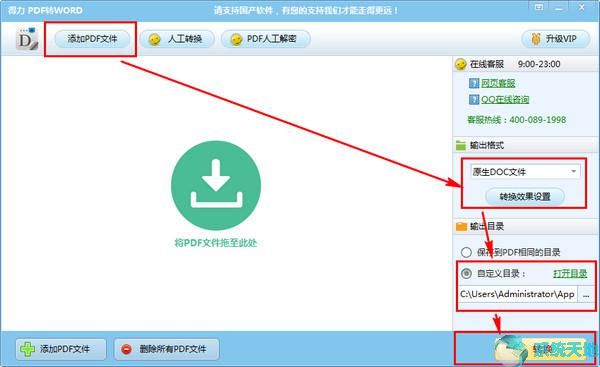Select 保存到PDF相同的目录 radio option
Viewport: 600px width, 367px height.
coord(466,253)
